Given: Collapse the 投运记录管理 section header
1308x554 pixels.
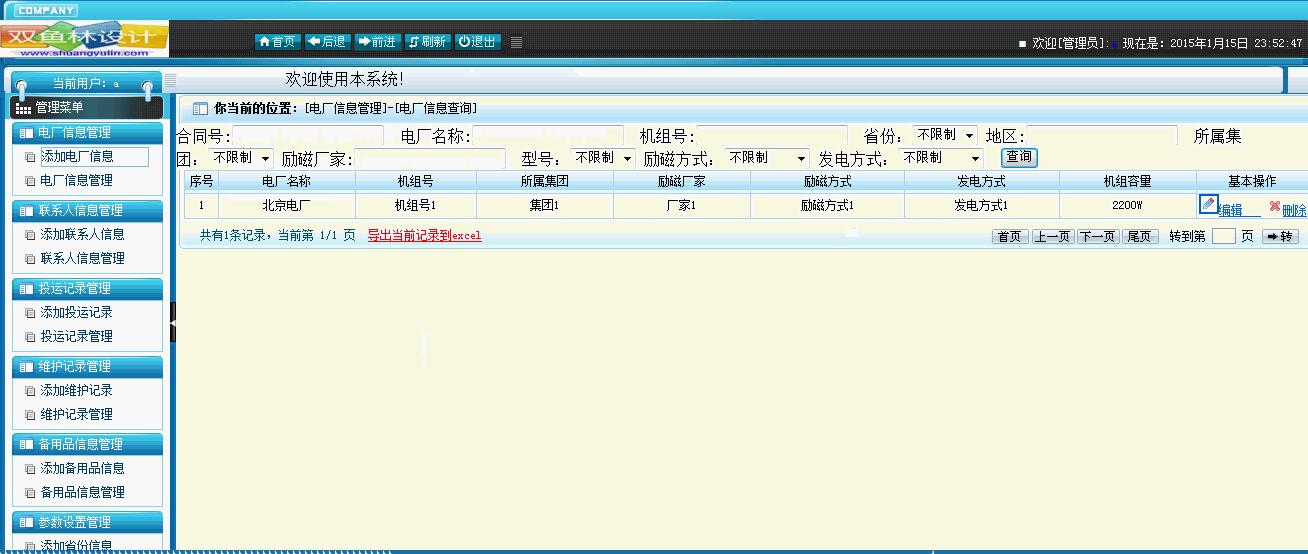Looking at the screenshot, I should [87, 289].
